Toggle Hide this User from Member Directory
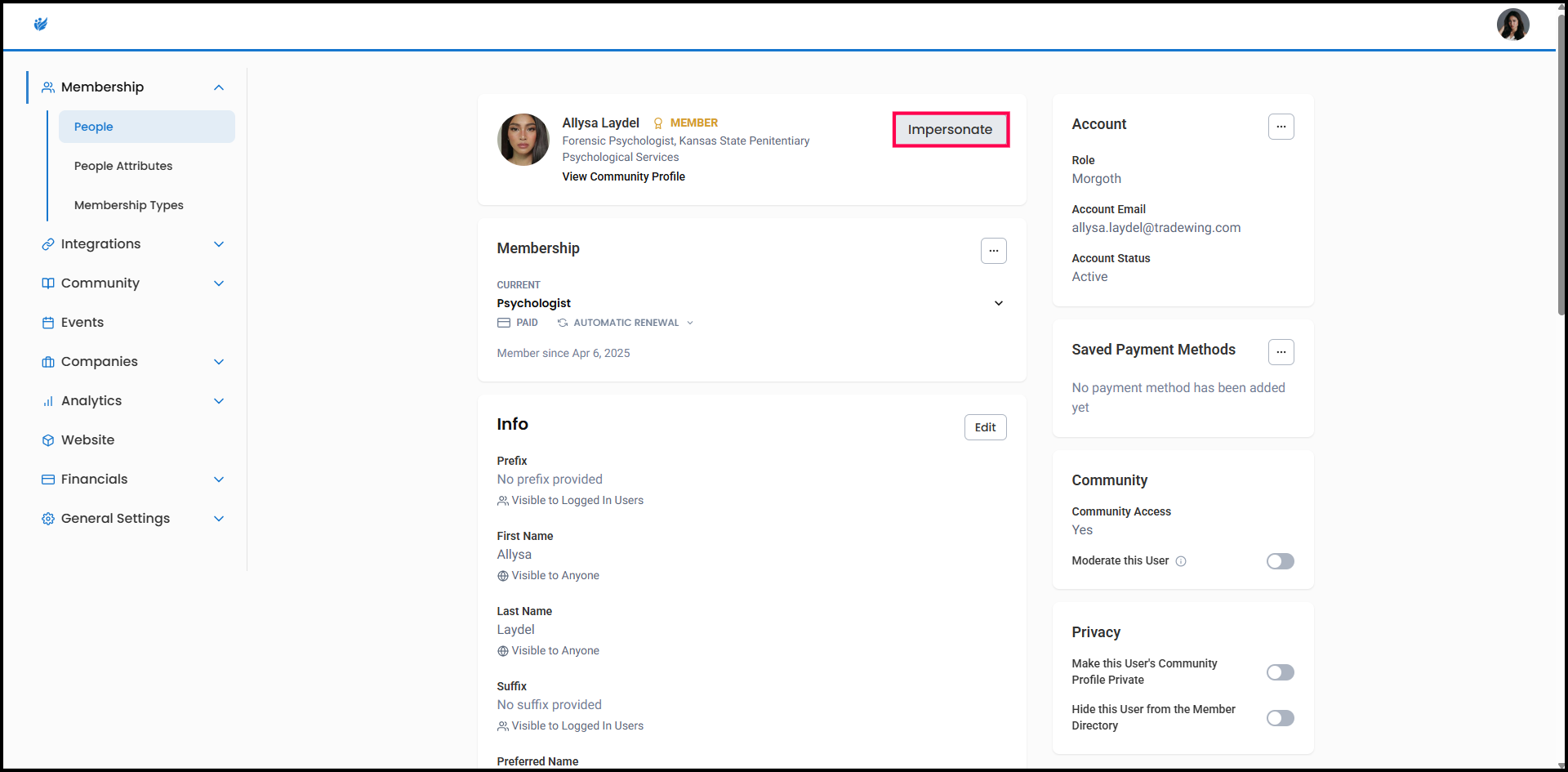 pos(1280,718)
